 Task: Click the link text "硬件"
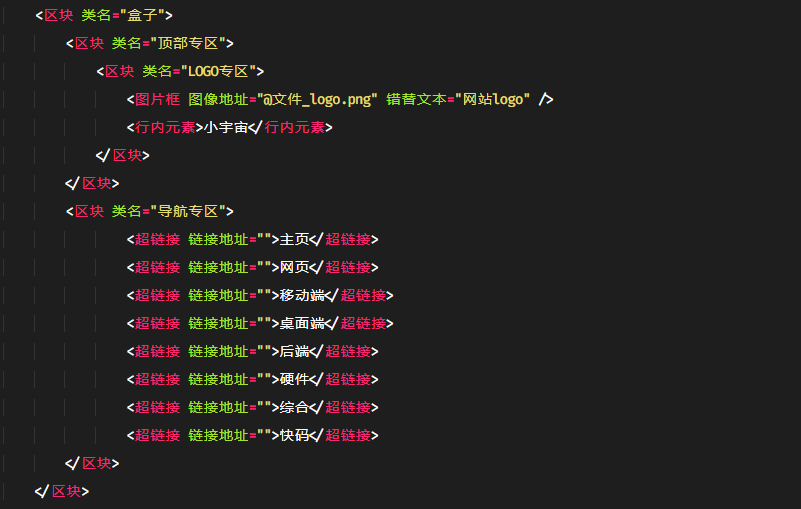point(294,380)
